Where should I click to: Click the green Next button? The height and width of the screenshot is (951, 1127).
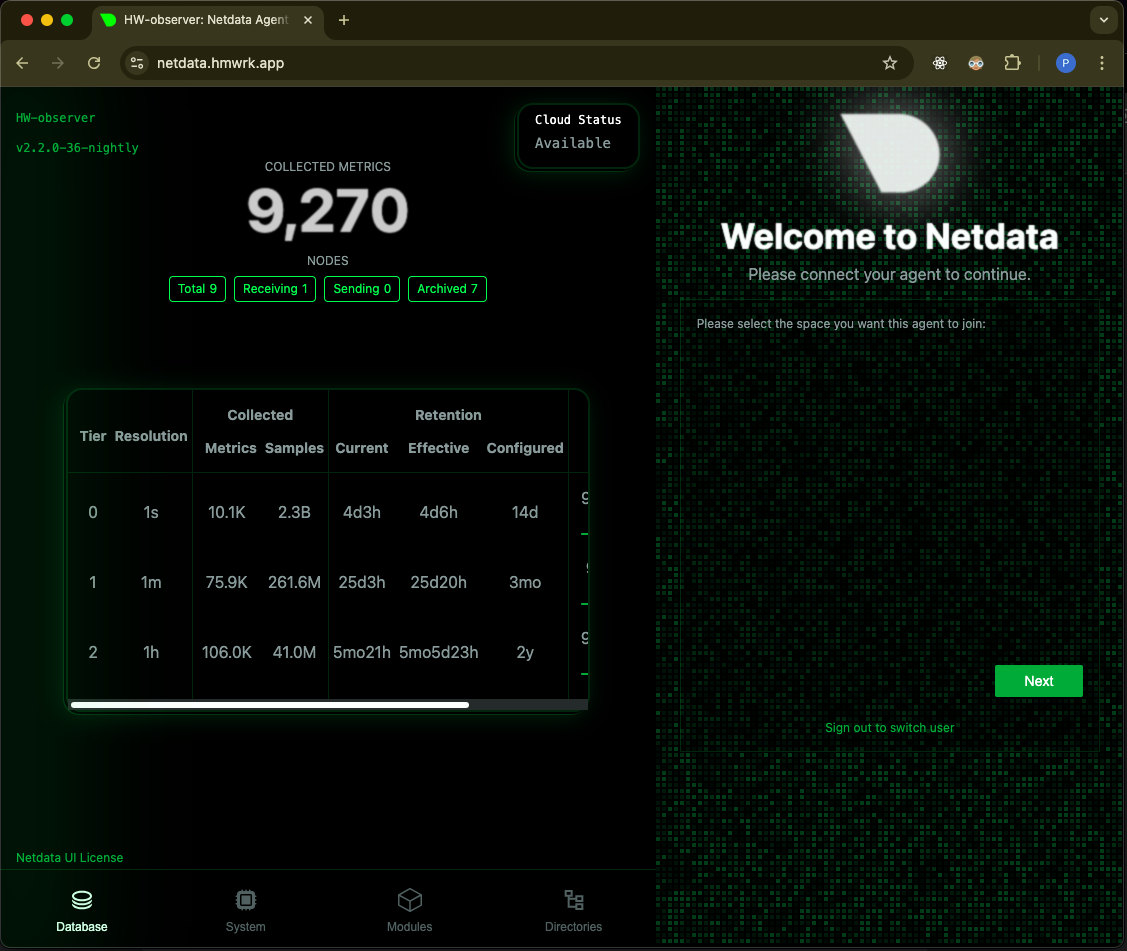pos(1039,681)
